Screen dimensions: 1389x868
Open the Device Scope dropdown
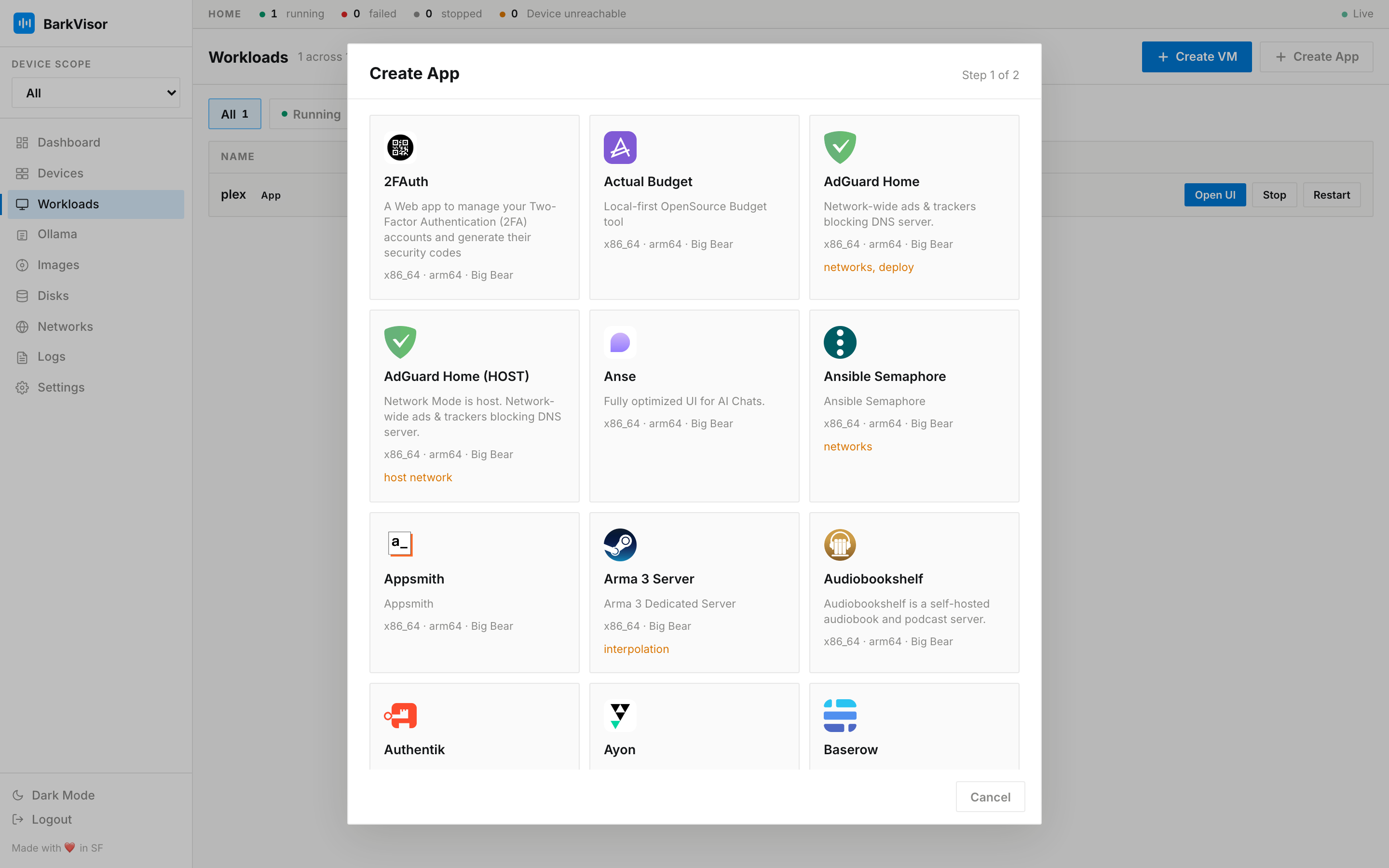click(x=96, y=93)
